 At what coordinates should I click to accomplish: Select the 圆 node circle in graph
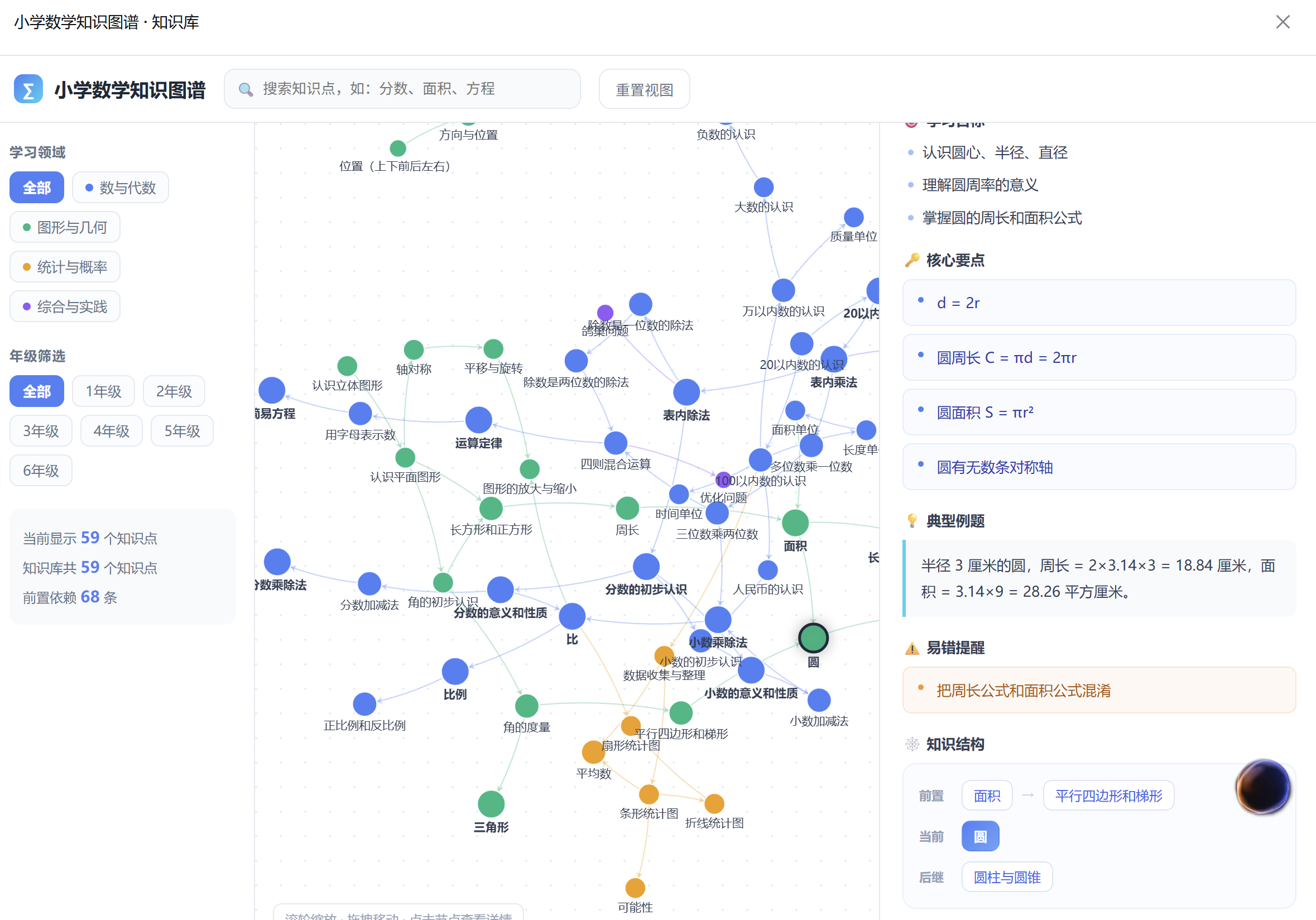(813, 638)
